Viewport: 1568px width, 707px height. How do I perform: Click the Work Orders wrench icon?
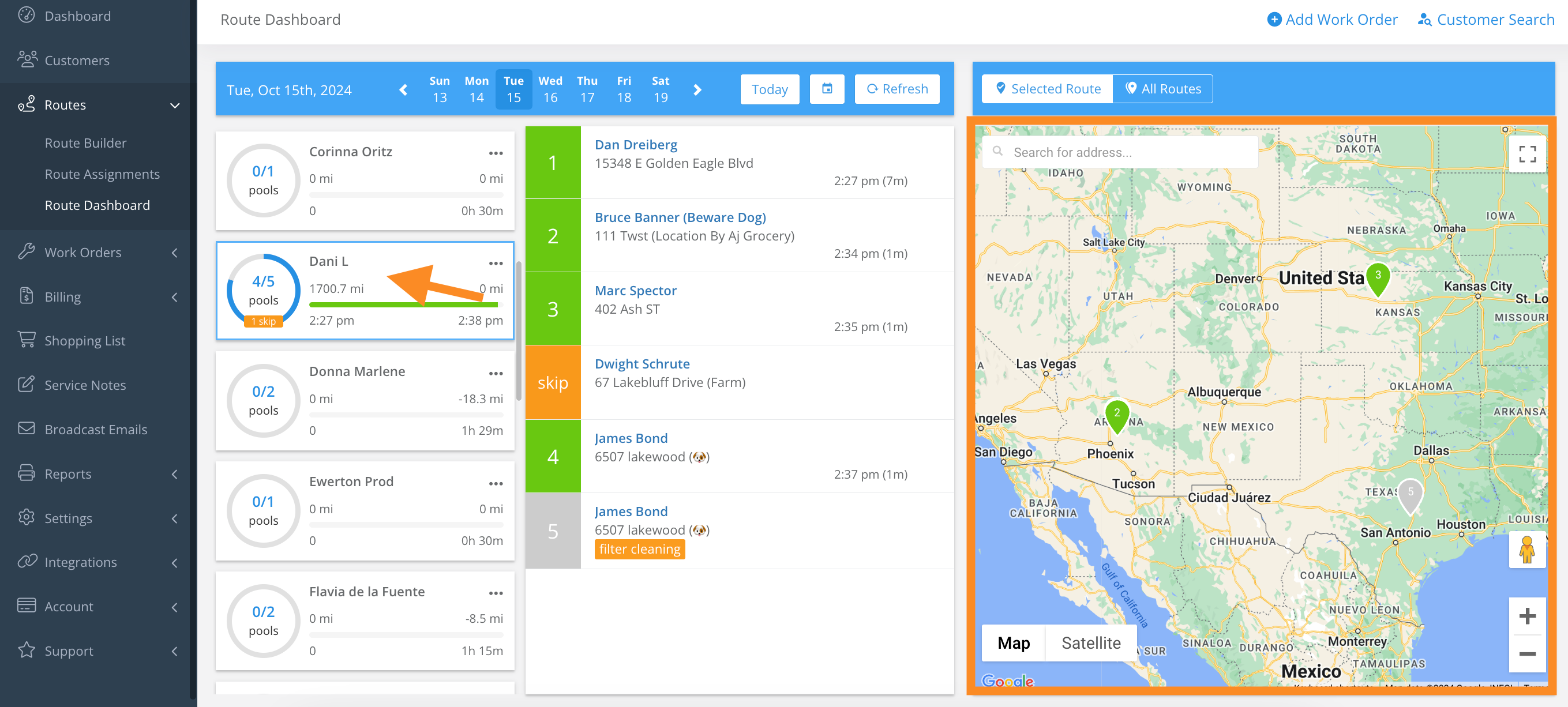click(x=26, y=252)
